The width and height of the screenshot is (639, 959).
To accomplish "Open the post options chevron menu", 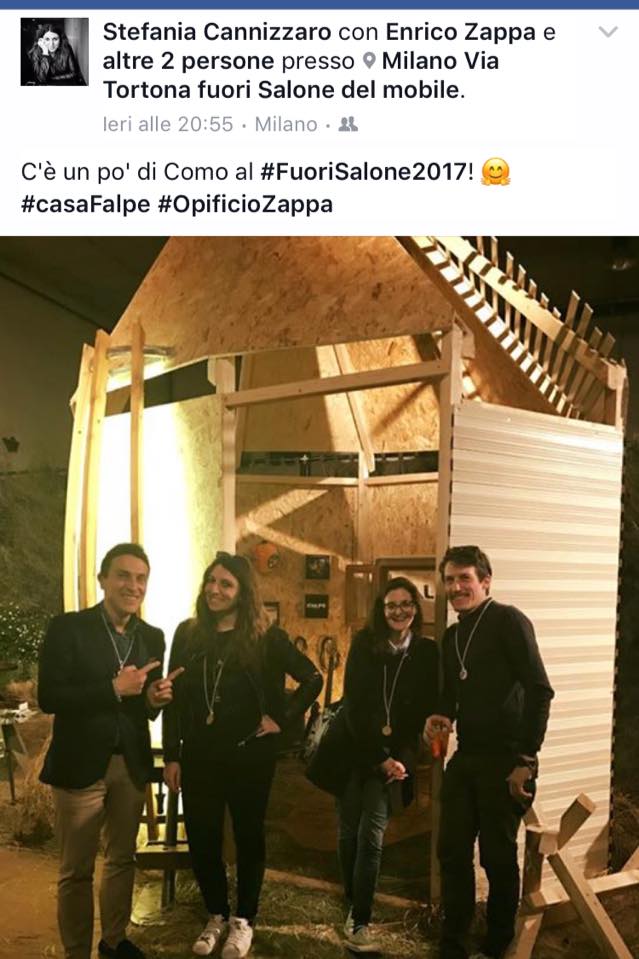I will [x=608, y=32].
